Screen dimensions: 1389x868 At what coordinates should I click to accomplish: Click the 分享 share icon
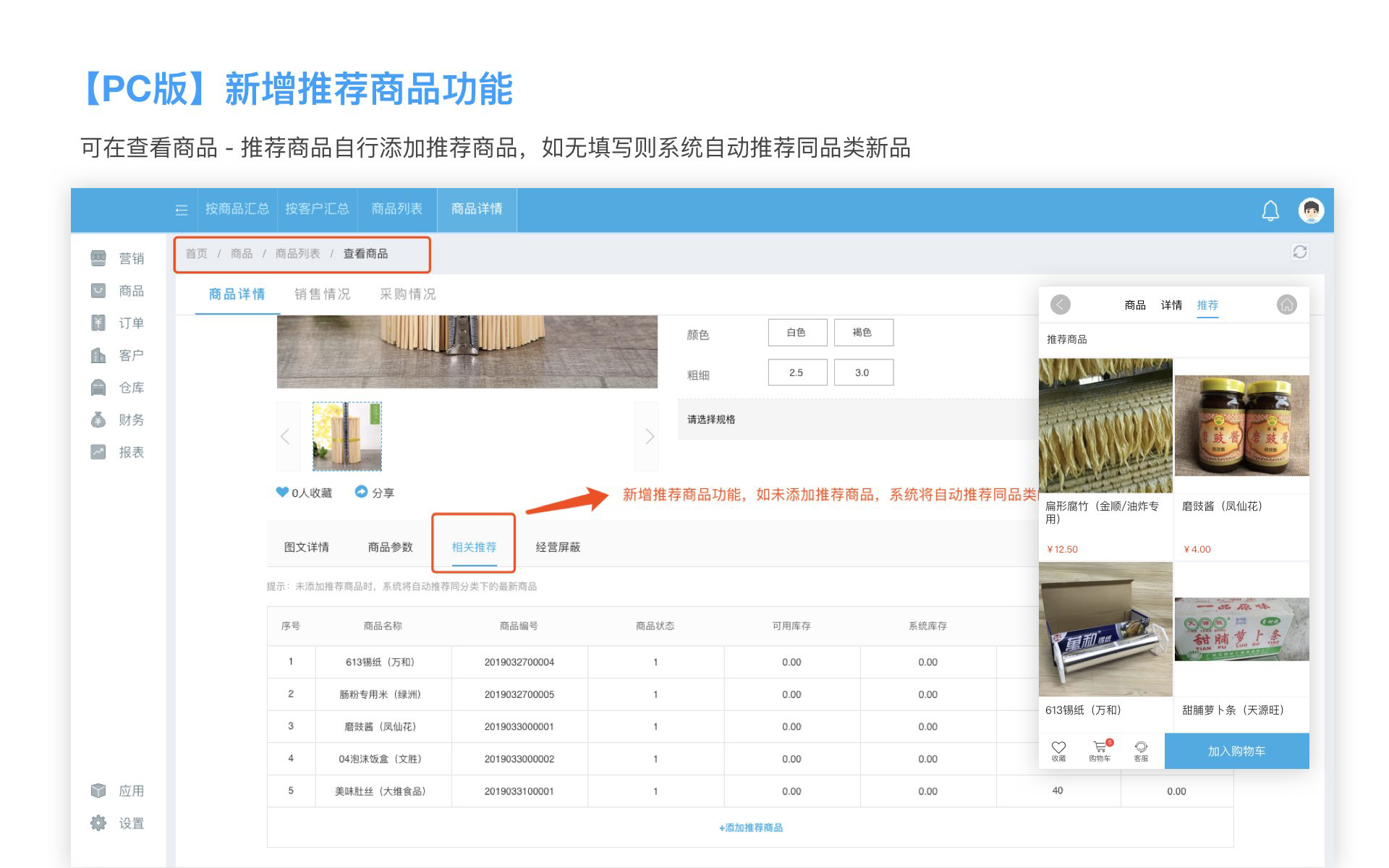pos(361,492)
